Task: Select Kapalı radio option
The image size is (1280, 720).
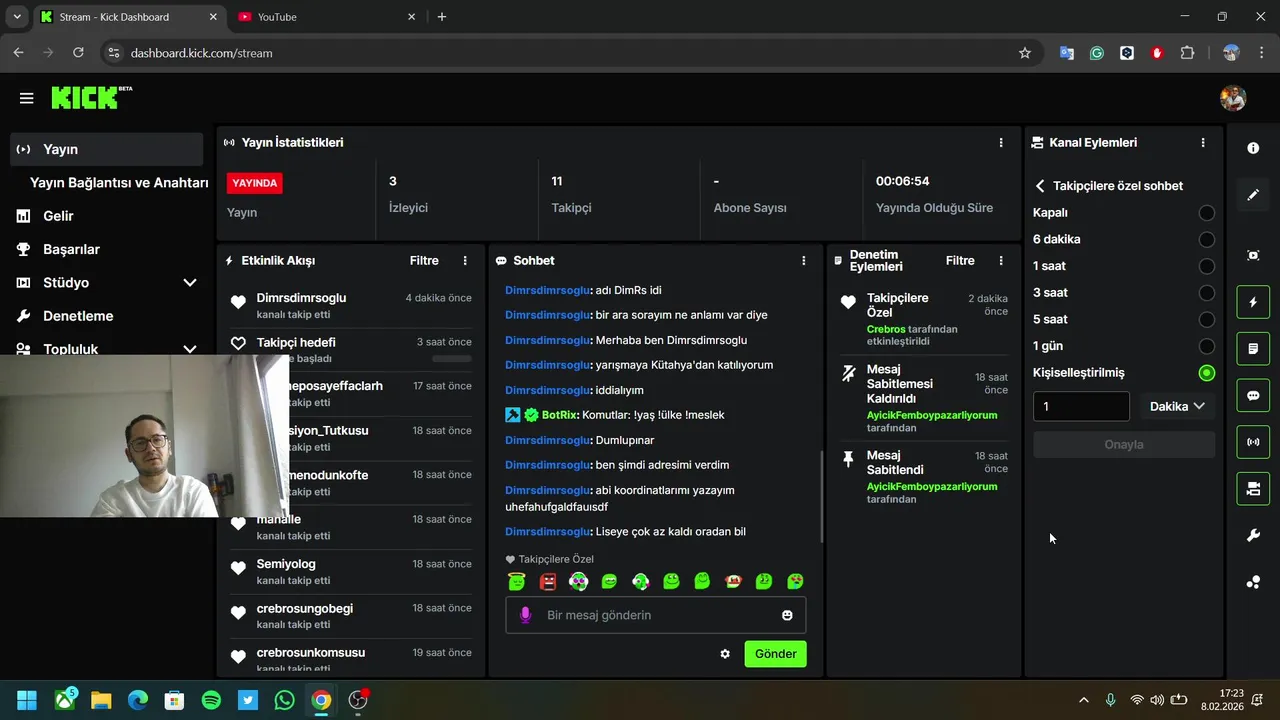Action: tap(1207, 213)
